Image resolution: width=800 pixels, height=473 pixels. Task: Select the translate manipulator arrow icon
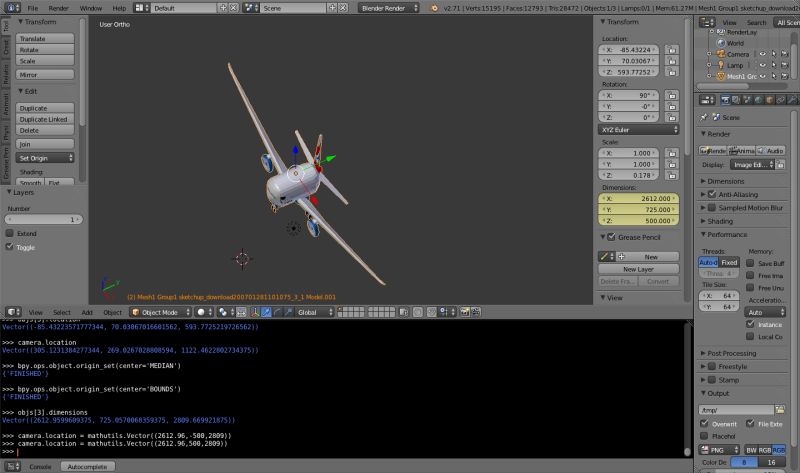[x=266, y=312]
